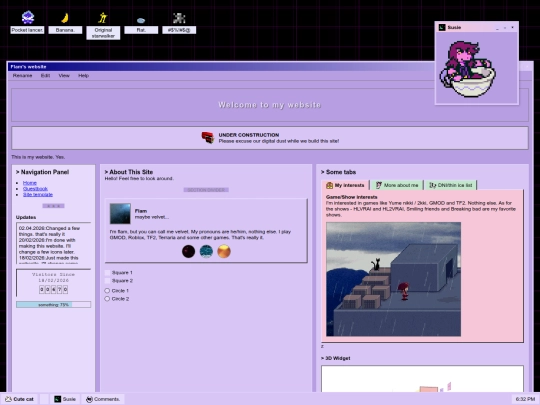
Task: Click the something 75% progress bar
Action: (x=53, y=304)
